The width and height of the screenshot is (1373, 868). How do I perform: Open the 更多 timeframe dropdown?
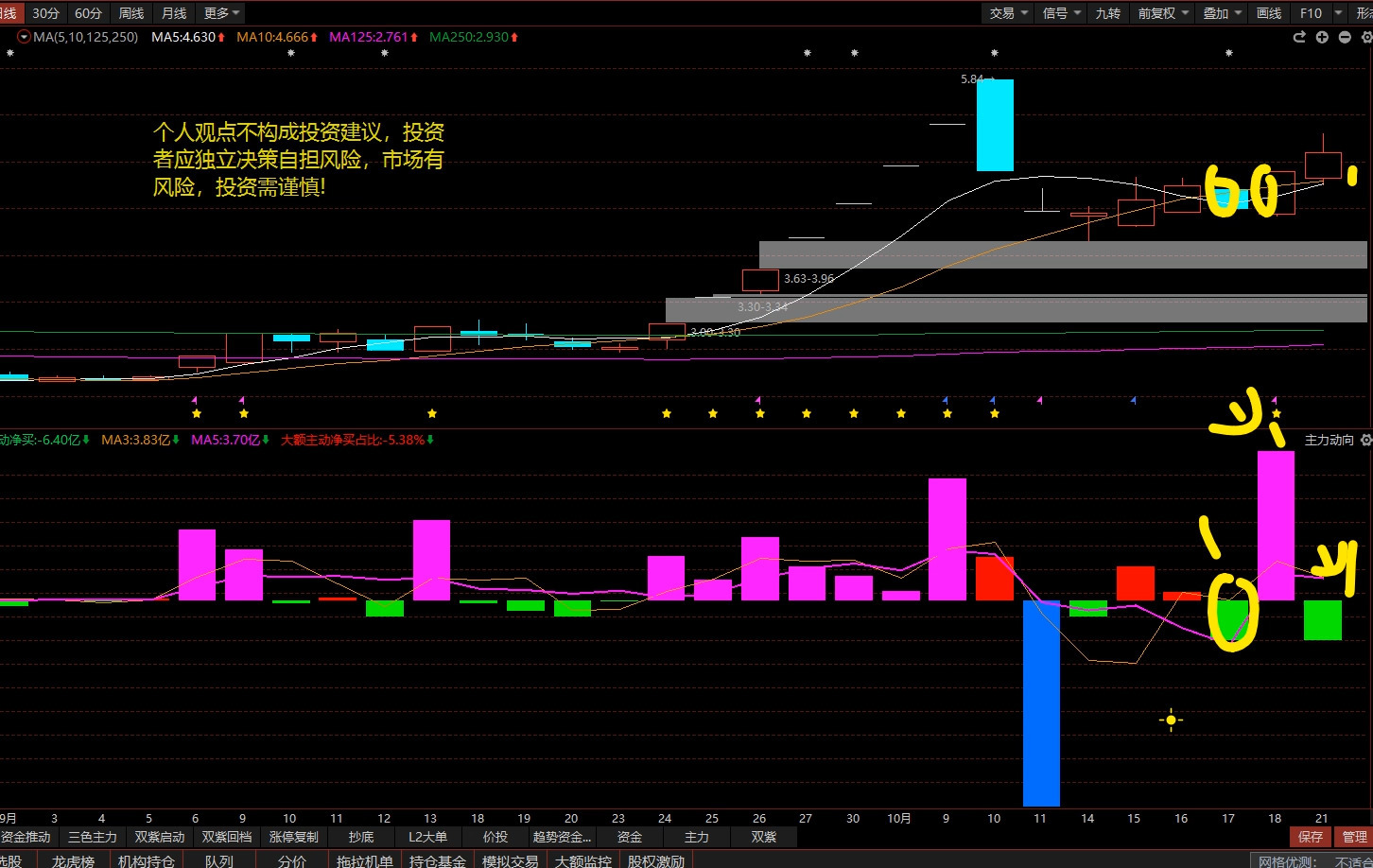[x=221, y=12]
